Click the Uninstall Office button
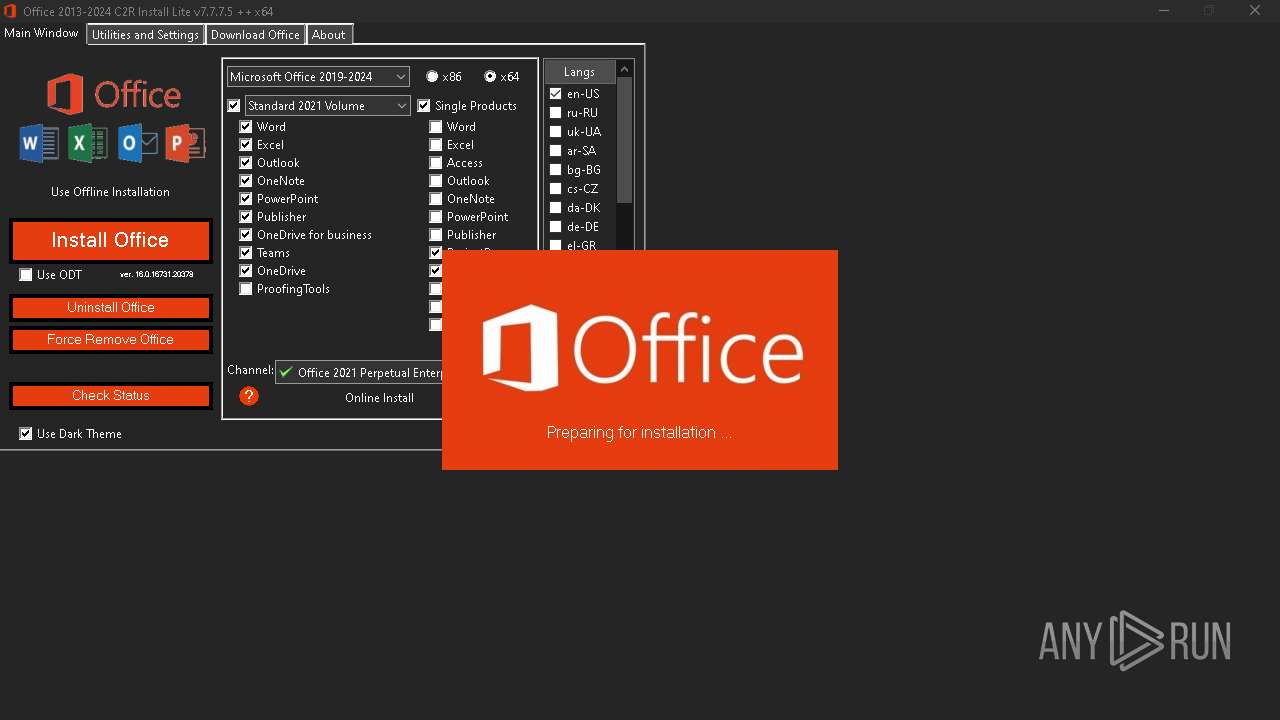Image resolution: width=1280 pixels, height=720 pixels. pyautogui.click(x=110, y=307)
